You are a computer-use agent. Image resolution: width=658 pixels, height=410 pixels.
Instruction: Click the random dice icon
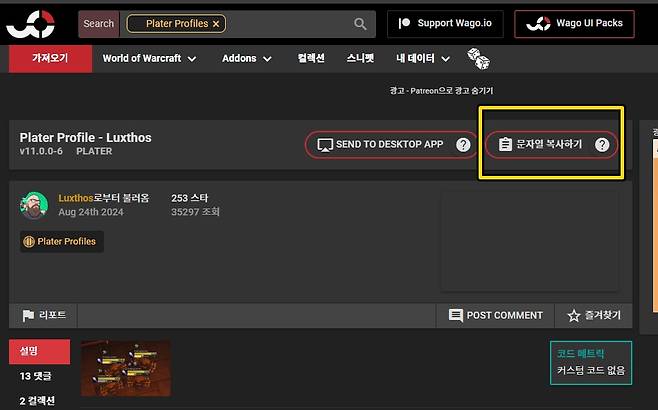[479, 60]
